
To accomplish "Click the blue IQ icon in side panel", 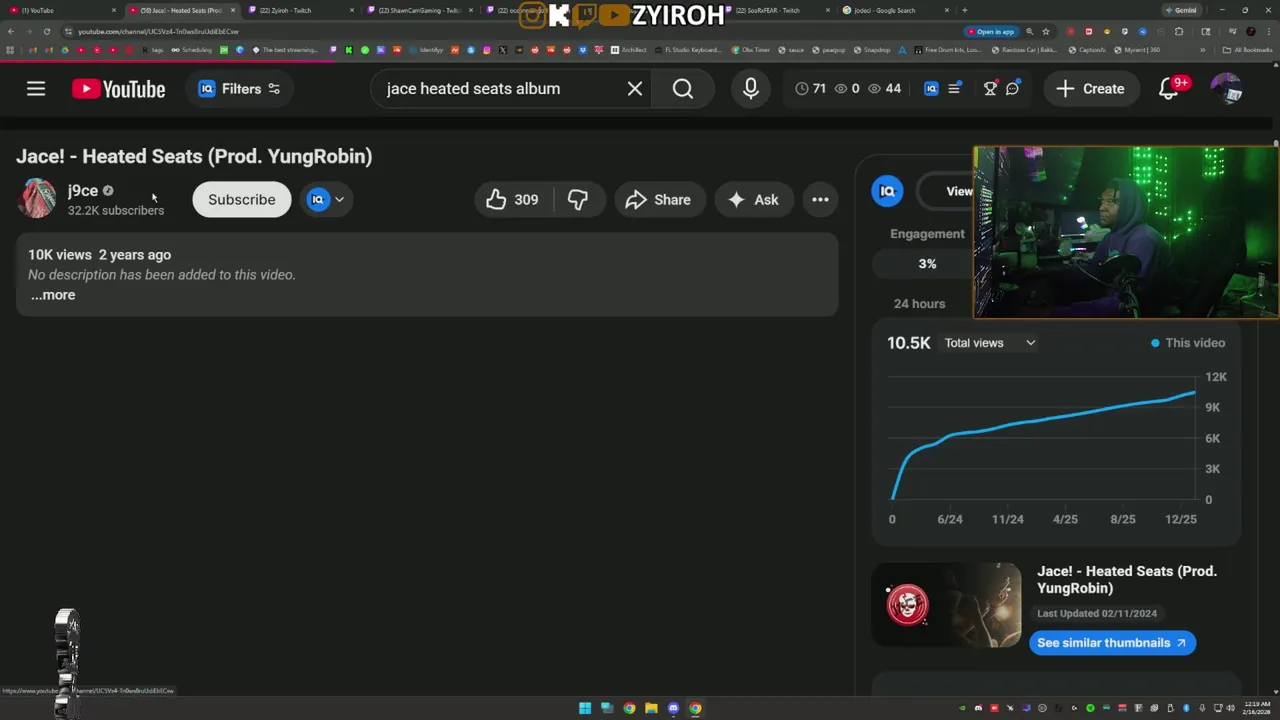I will click(887, 191).
